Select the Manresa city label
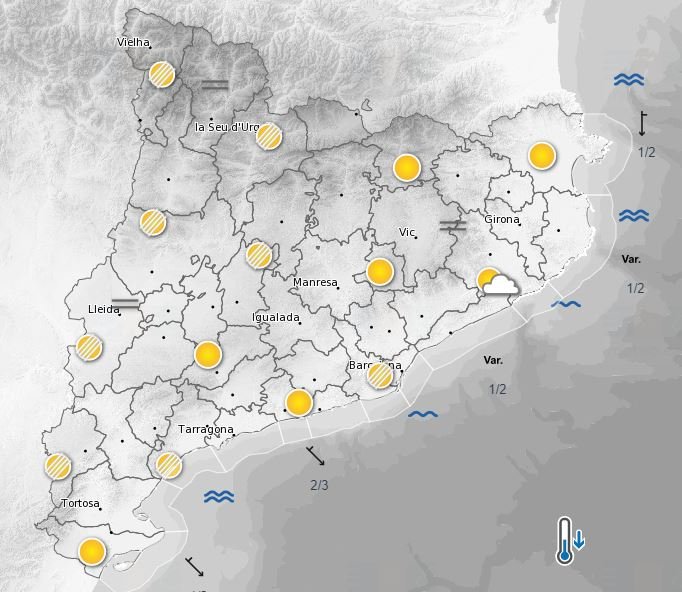This screenshot has width=682, height=592. pyautogui.click(x=315, y=282)
